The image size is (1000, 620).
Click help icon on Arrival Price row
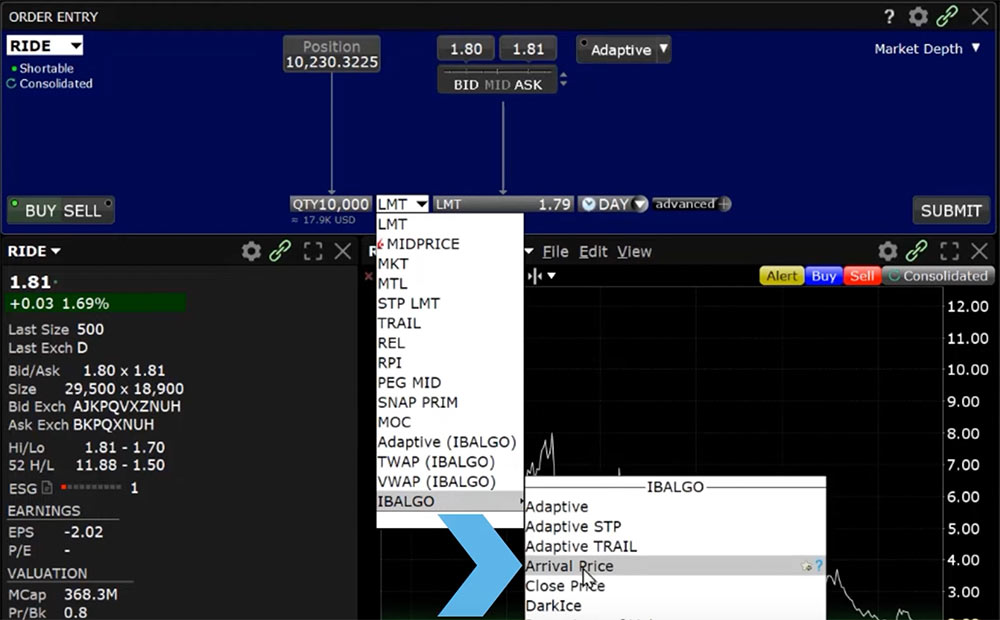coord(819,566)
